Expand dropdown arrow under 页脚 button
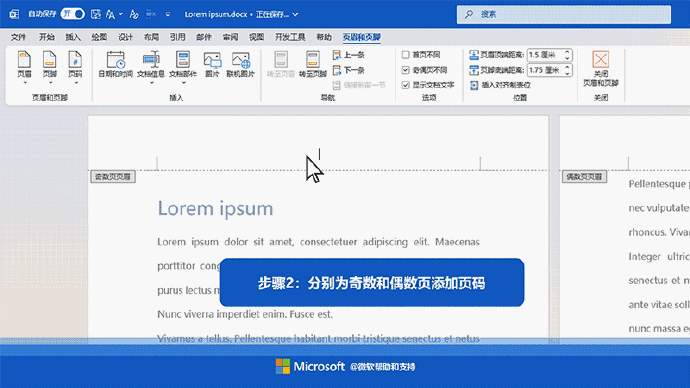 (x=50, y=83)
